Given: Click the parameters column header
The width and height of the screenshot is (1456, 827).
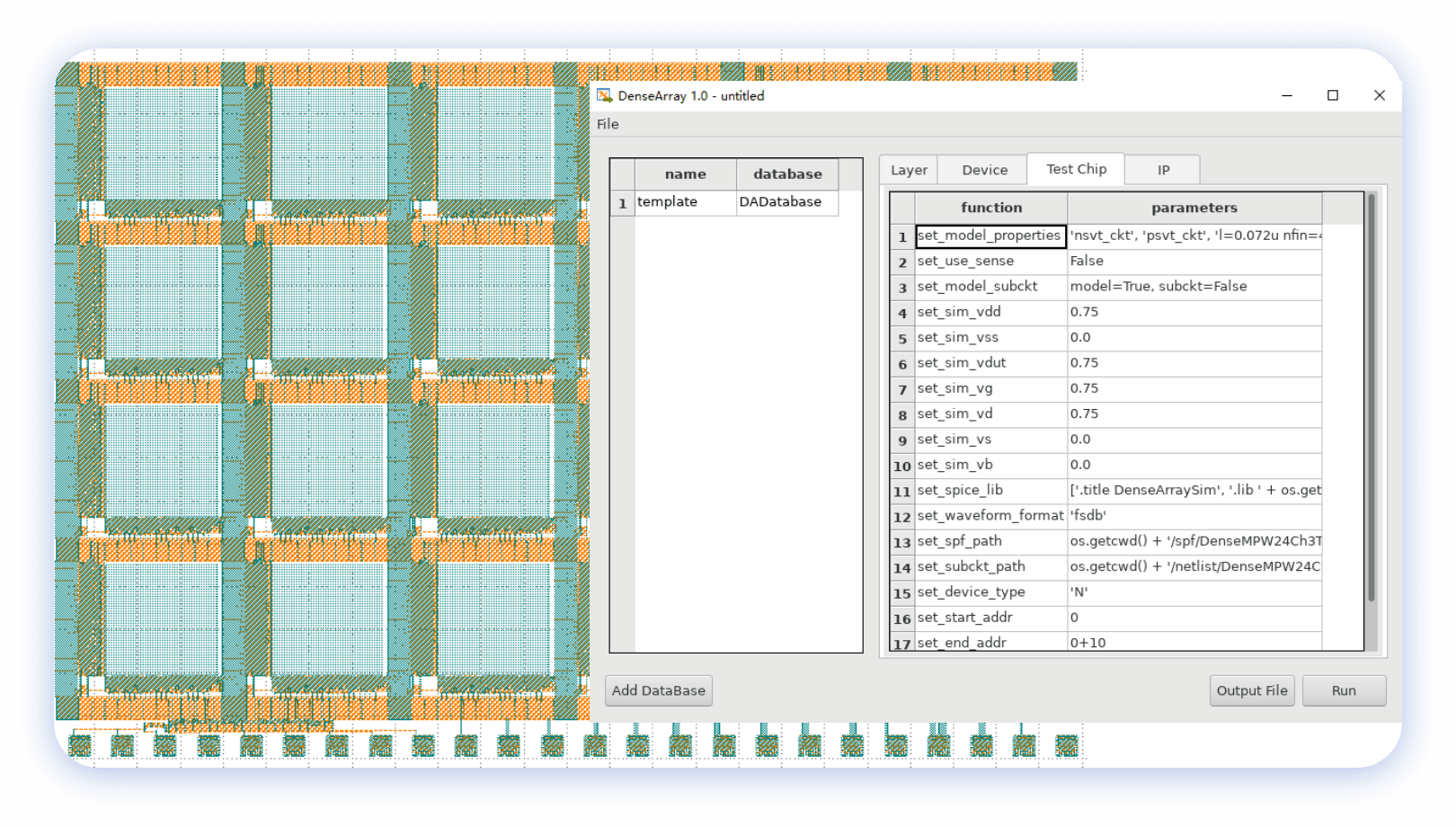Looking at the screenshot, I should [1194, 208].
